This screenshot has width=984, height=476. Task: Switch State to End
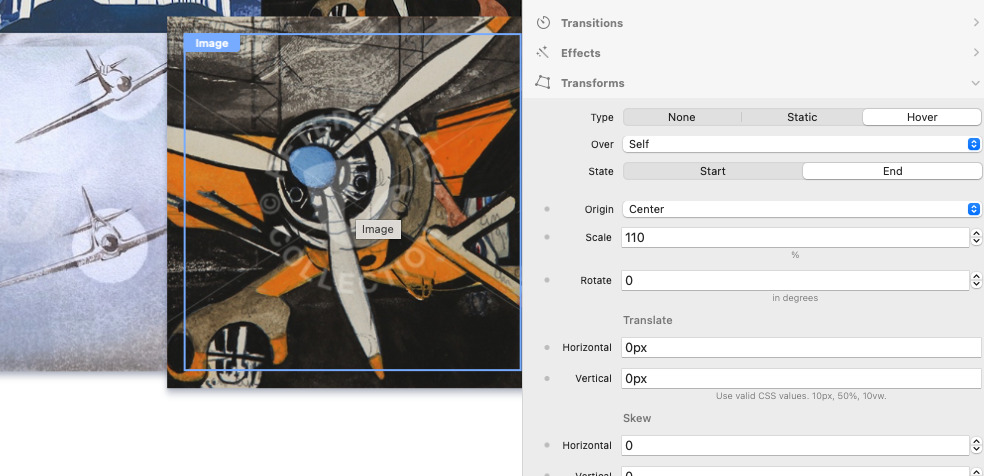892,171
